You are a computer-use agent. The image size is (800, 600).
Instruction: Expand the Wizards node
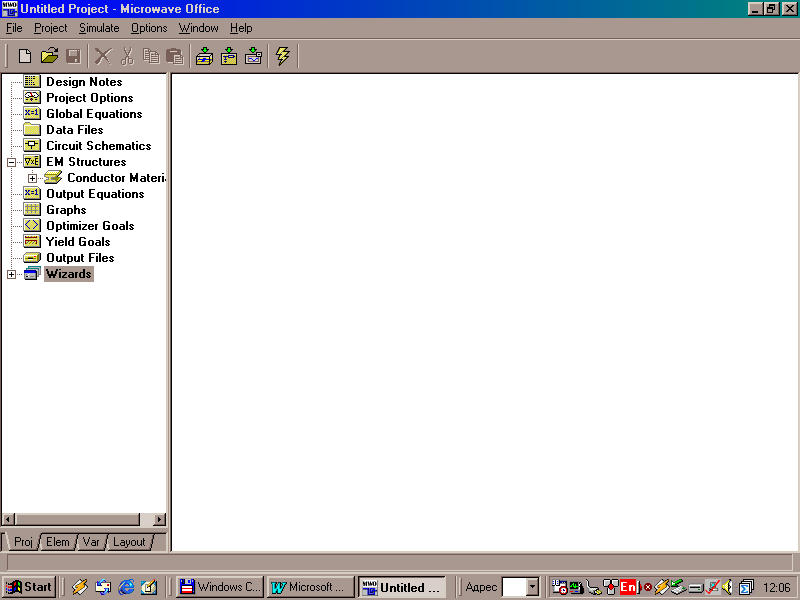(11, 274)
